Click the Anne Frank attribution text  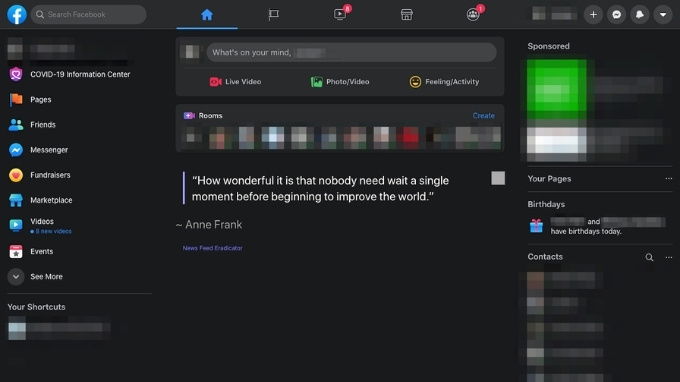click(x=209, y=225)
